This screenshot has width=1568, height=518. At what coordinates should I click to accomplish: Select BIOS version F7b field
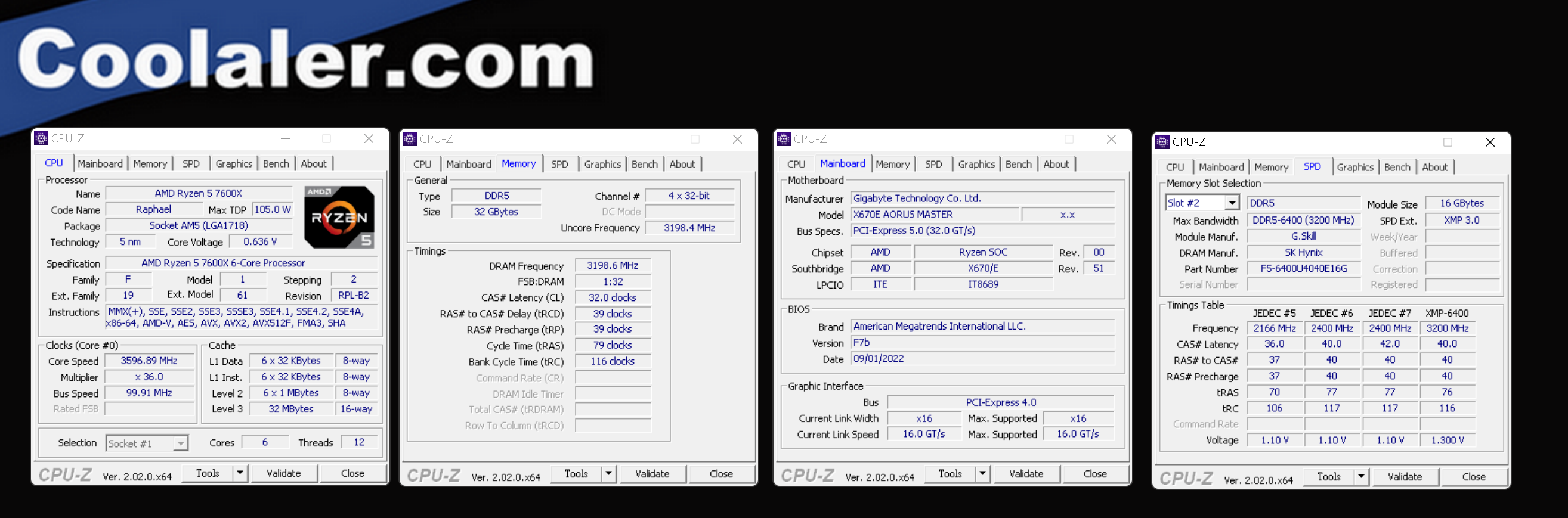[x=982, y=343]
